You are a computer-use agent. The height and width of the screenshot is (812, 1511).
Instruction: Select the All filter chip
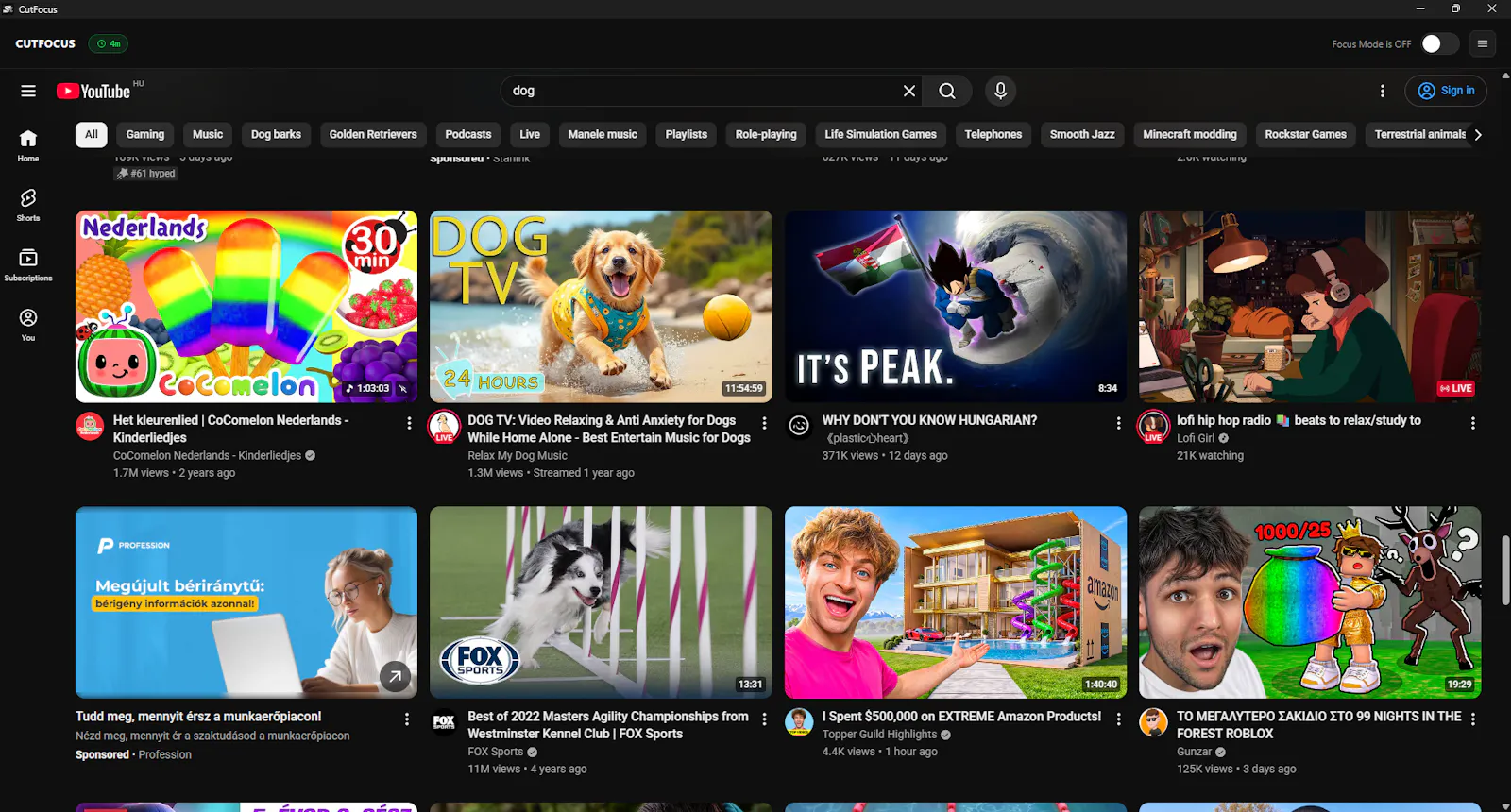click(x=92, y=135)
